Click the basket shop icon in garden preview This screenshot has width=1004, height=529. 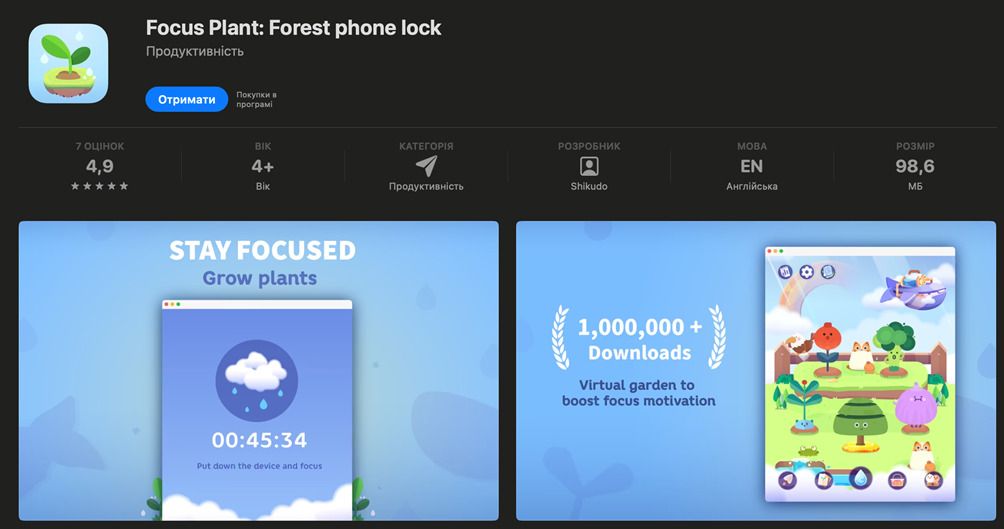pos(897,480)
